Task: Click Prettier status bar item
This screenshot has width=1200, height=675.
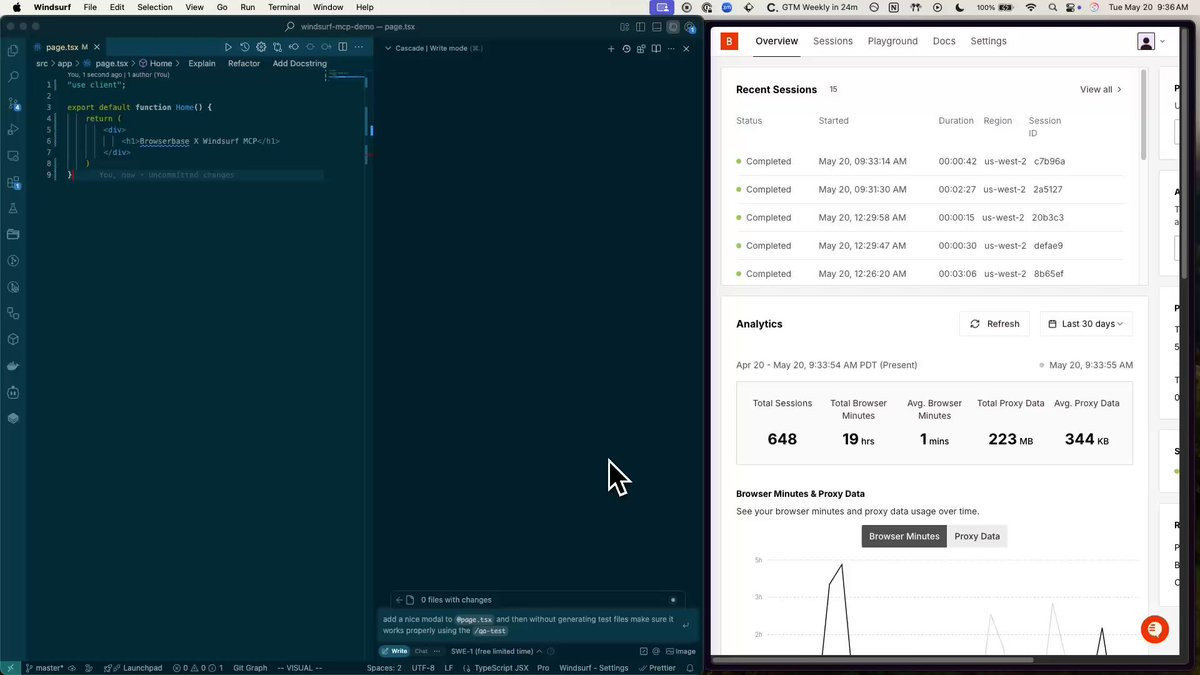Action: point(657,668)
